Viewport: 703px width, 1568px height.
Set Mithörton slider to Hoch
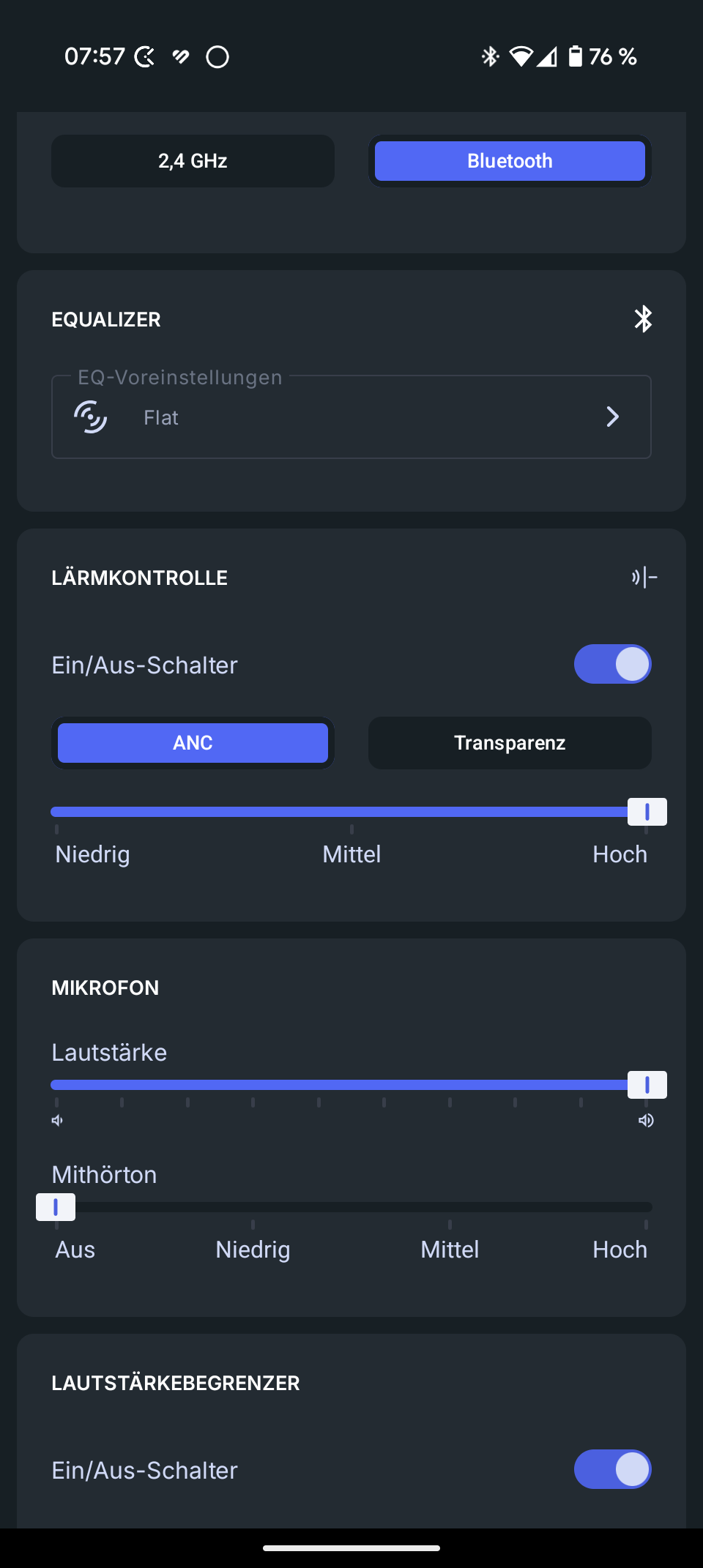[x=646, y=1207]
